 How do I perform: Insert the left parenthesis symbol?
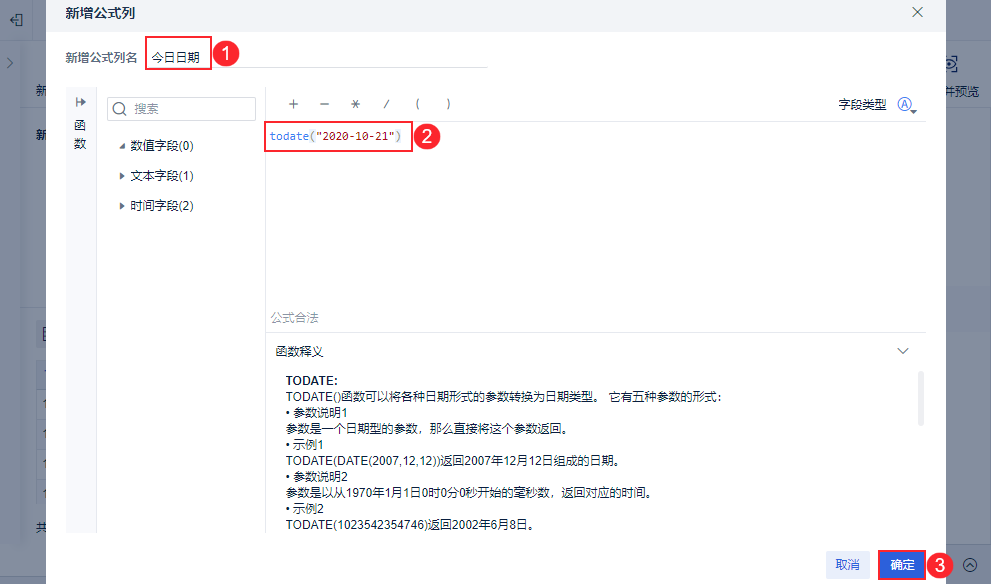point(417,104)
